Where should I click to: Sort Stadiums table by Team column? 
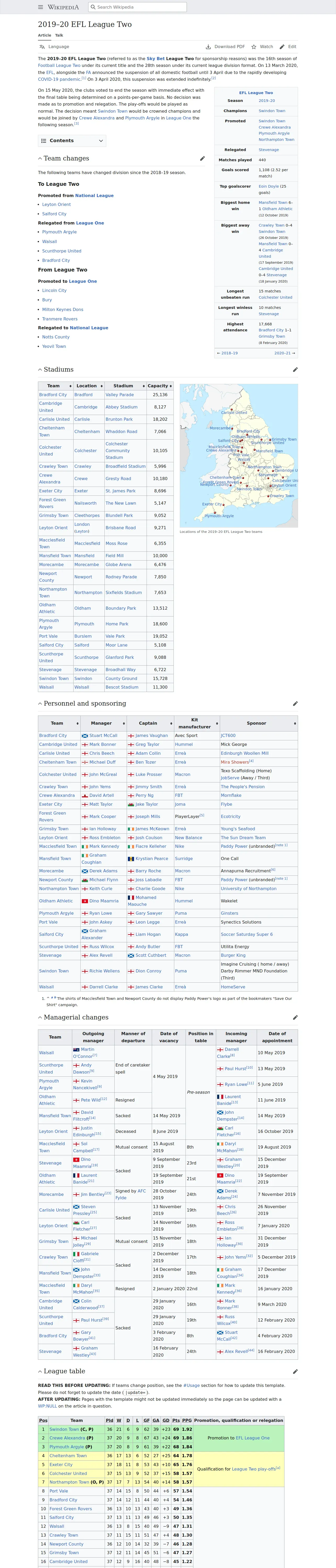coord(55,386)
